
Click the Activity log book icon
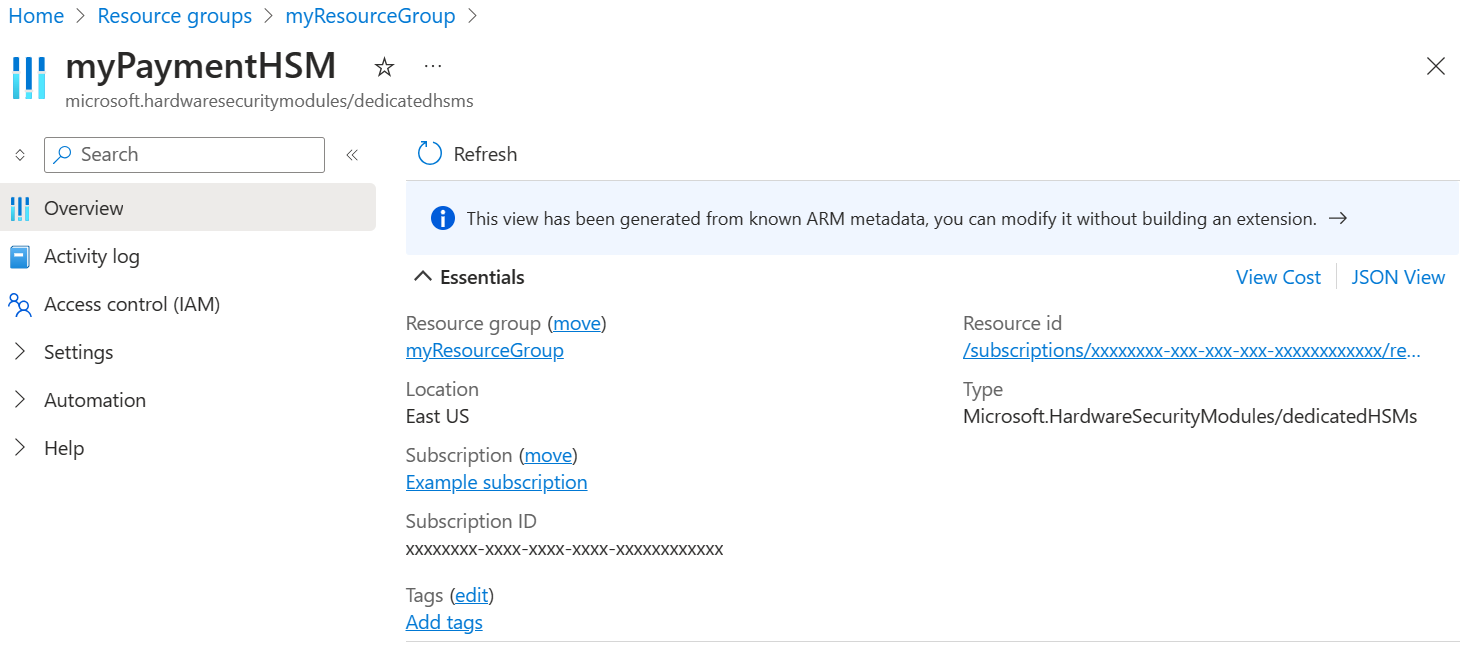coord(20,257)
